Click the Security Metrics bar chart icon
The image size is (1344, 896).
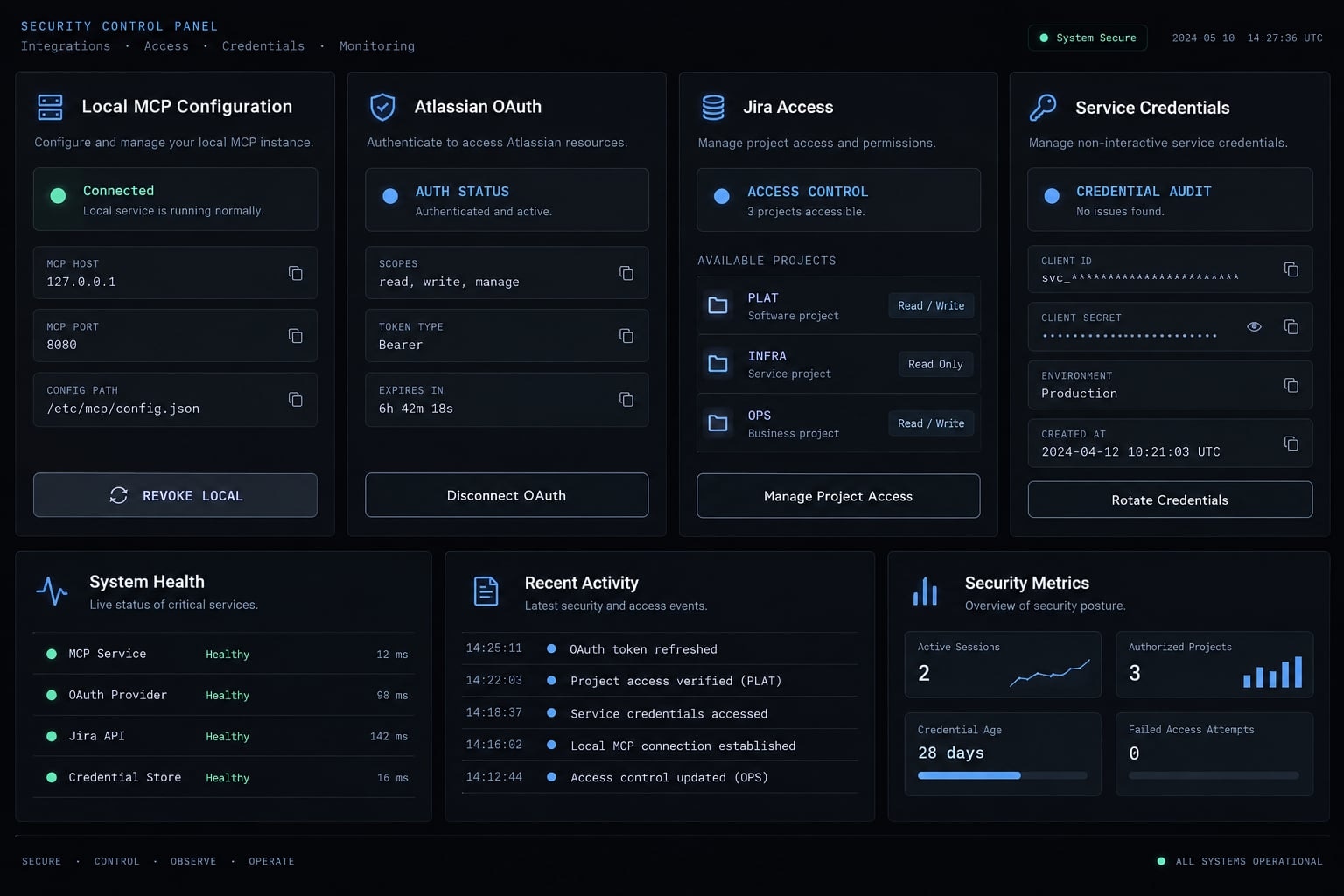point(925,591)
